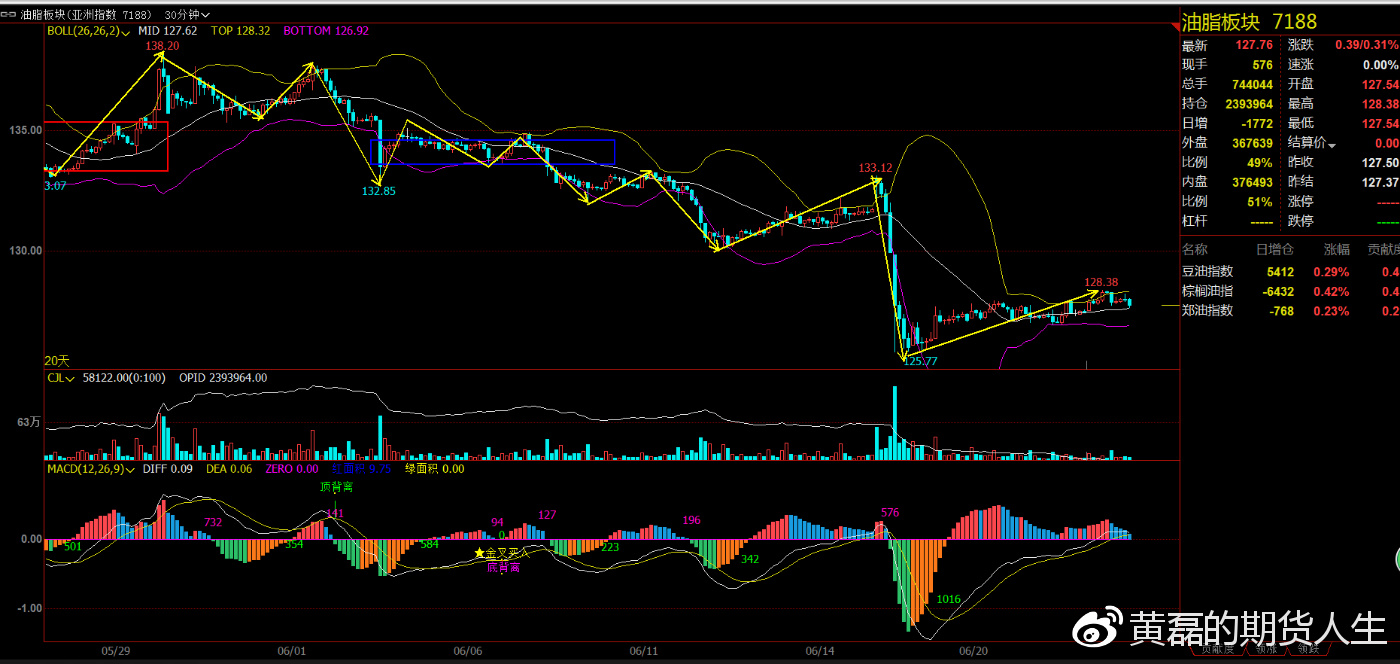The height and width of the screenshot is (664, 1400).
Task: Click the 持仓 value 2393964
Action: pyautogui.click(x=1249, y=104)
